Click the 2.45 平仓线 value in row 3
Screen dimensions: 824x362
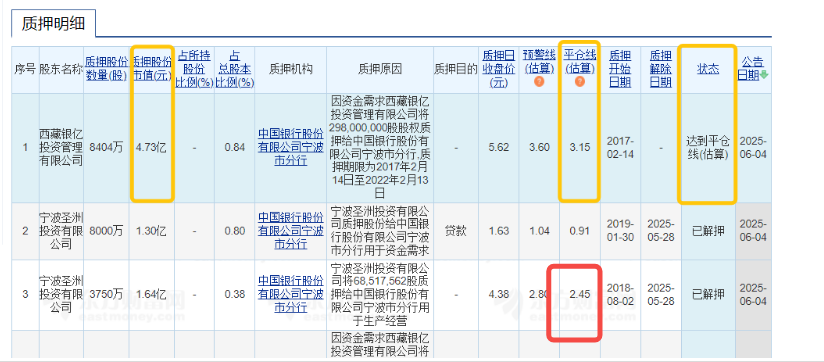tap(580, 295)
